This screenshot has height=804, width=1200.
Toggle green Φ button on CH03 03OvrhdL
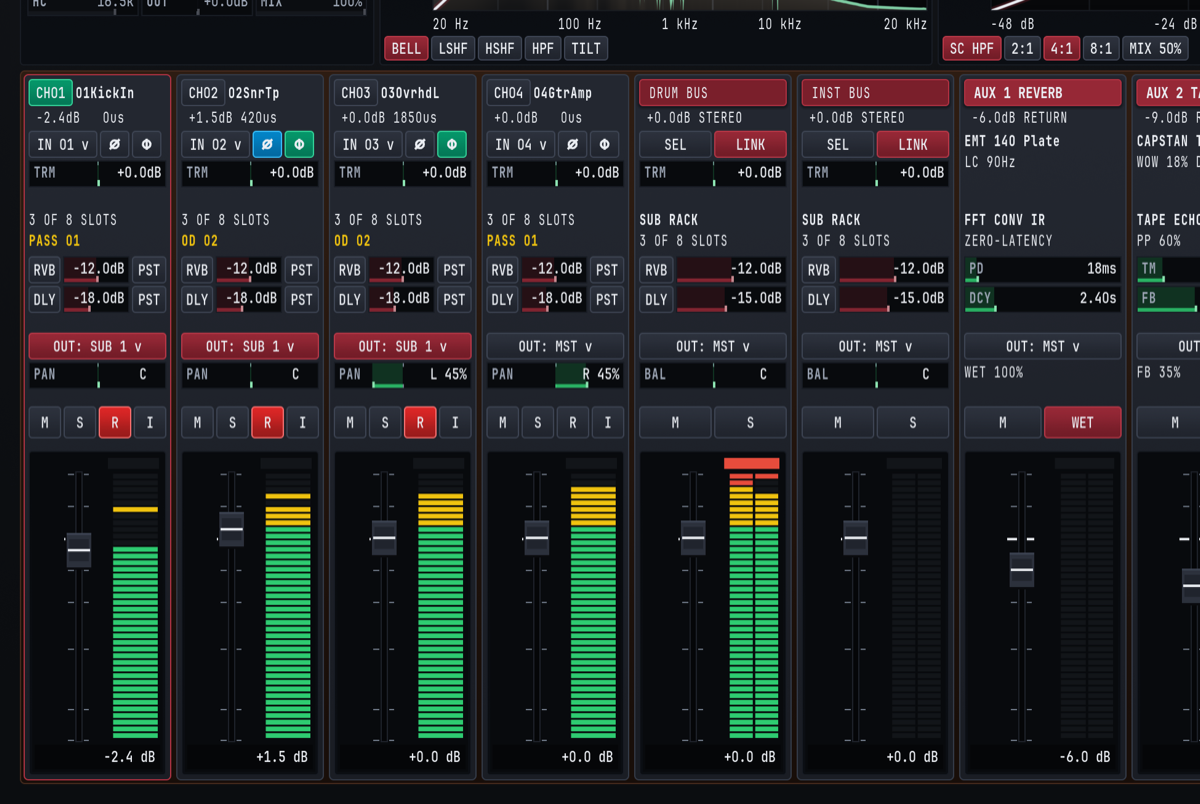click(x=452, y=144)
